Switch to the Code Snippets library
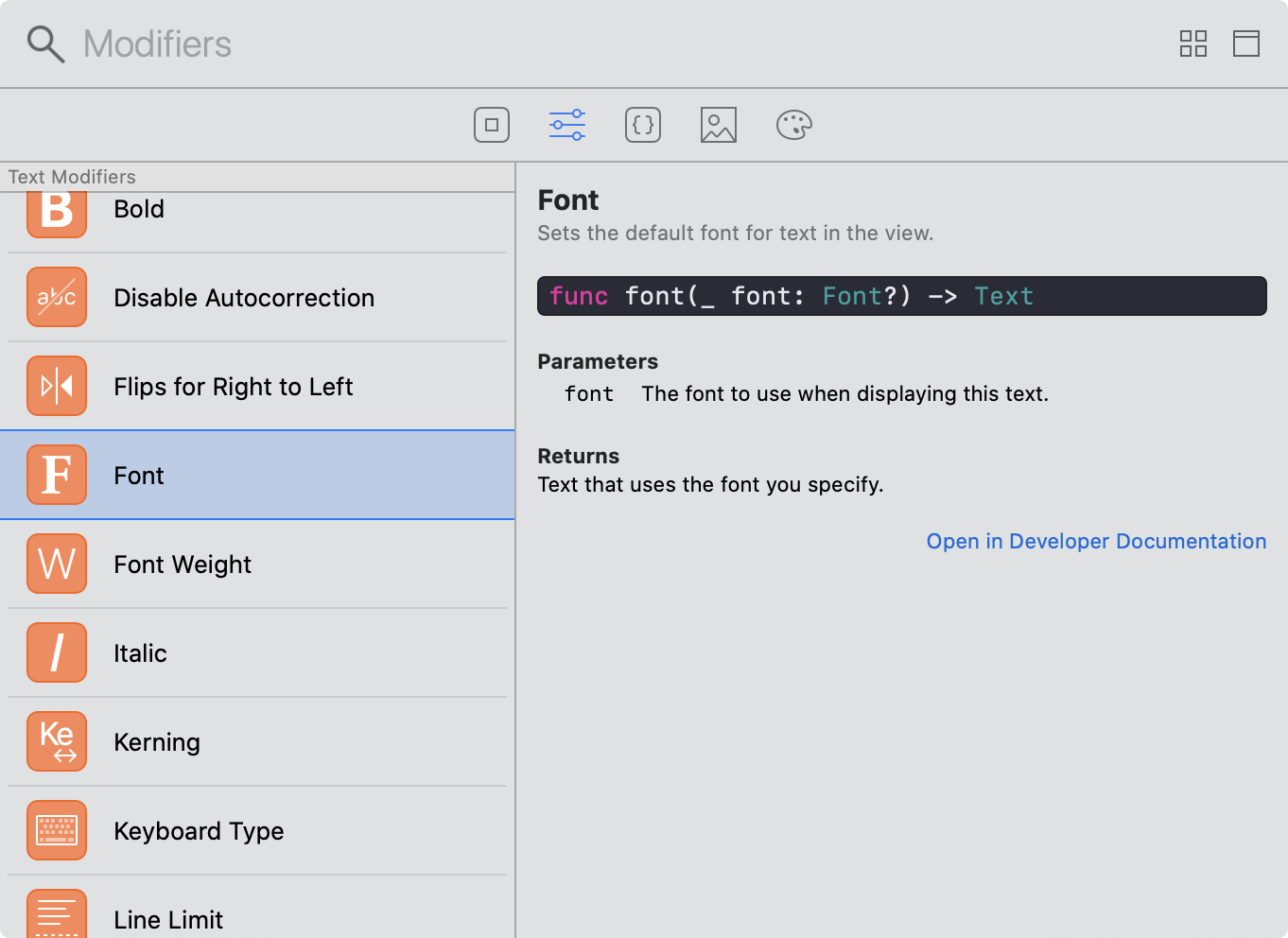The height and width of the screenshot is (938, 1288). [642, 125]
